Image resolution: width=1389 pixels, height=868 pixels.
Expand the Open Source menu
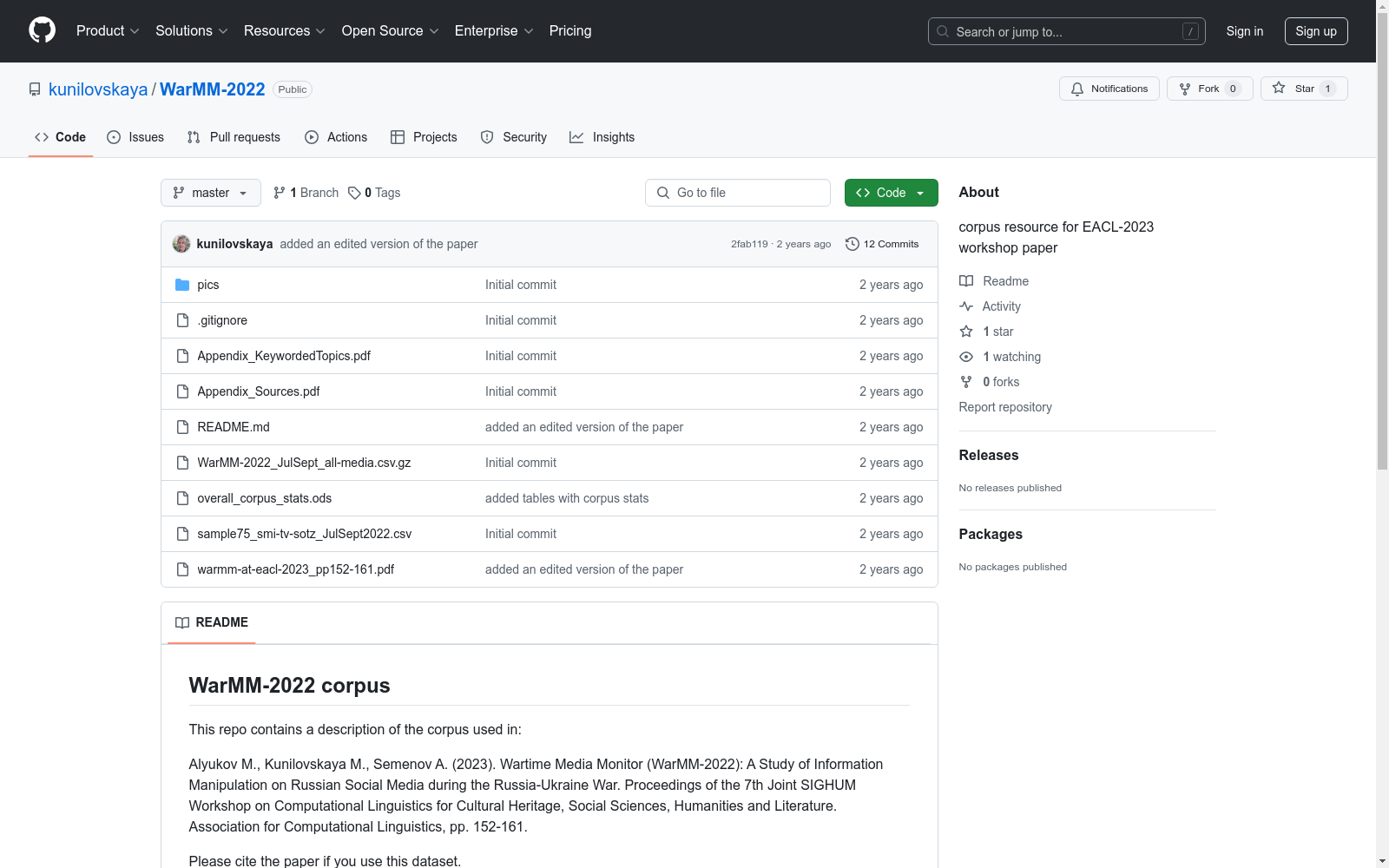(391, 31)
